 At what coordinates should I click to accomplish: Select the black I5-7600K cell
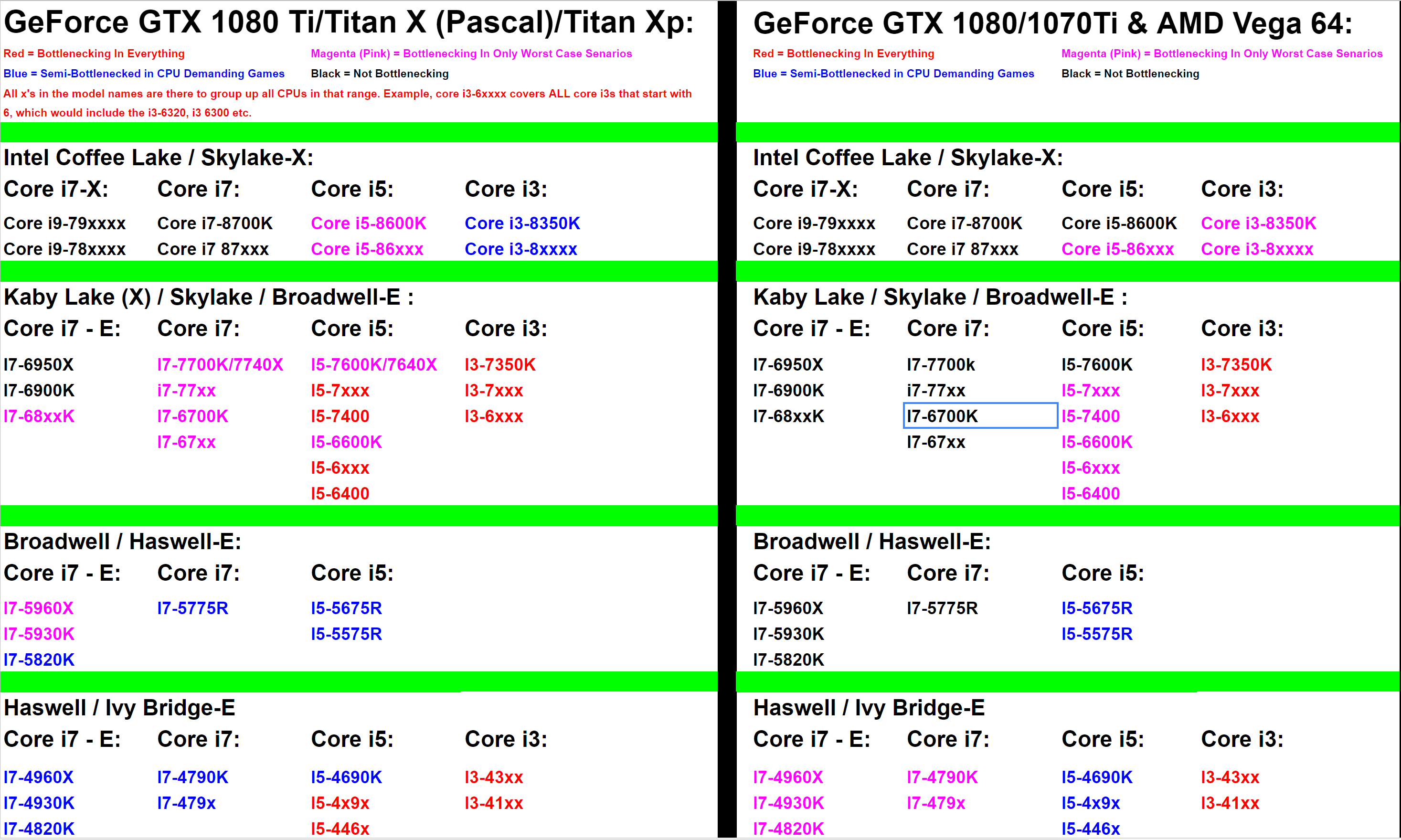1096,364
